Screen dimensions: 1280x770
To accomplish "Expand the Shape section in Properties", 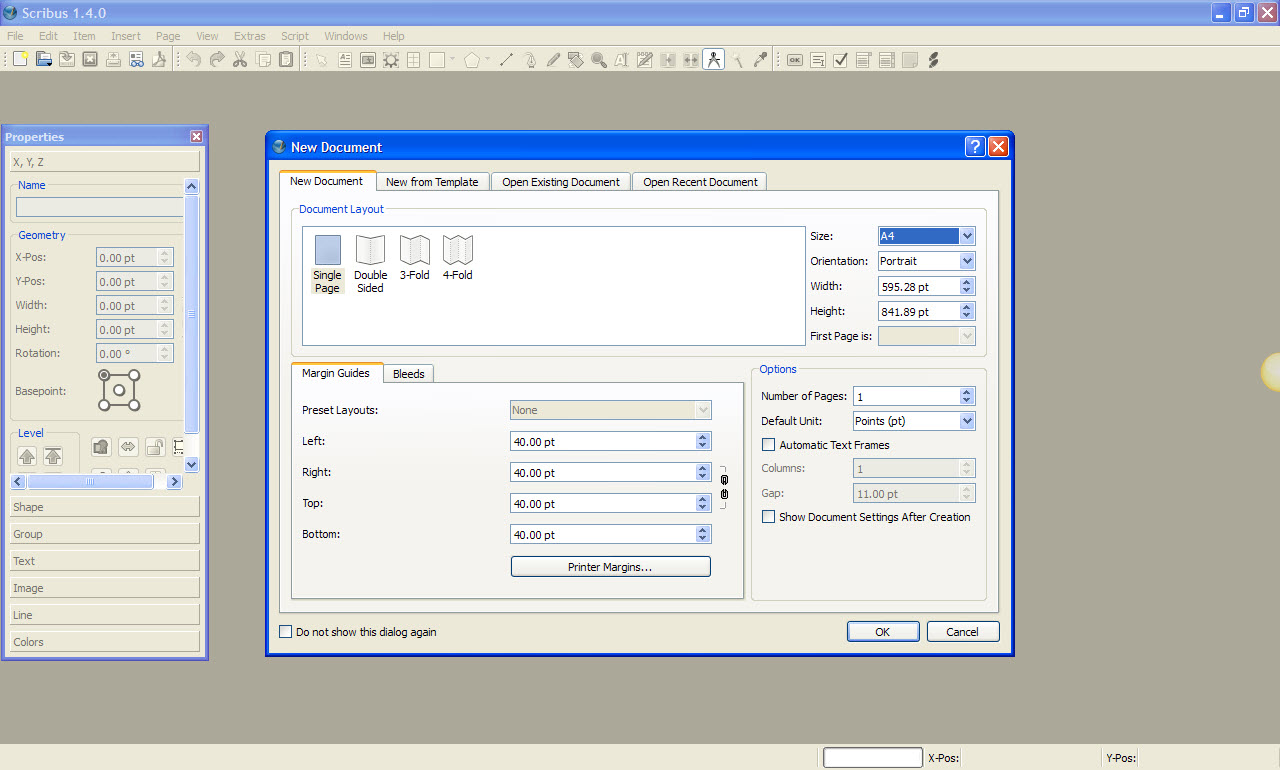I will coord(105,507).
